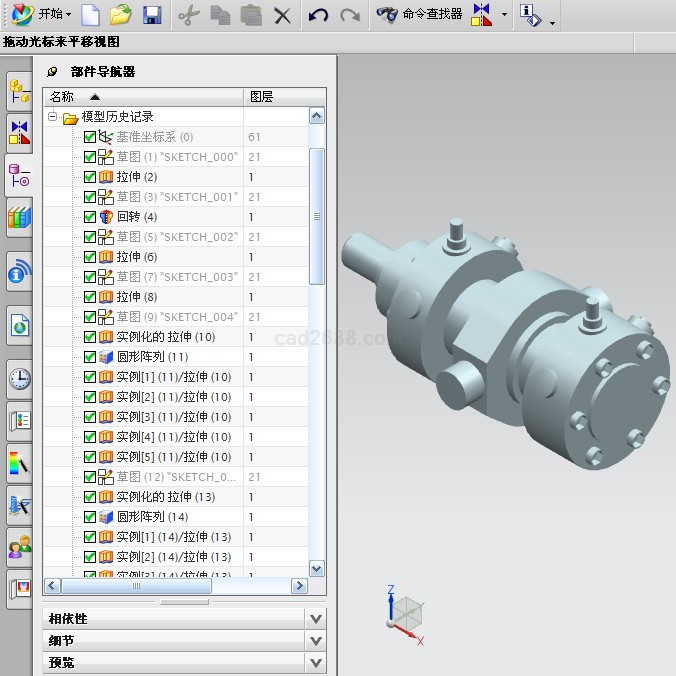
Task: Click the Undo arrow icon
Action: 318,15
